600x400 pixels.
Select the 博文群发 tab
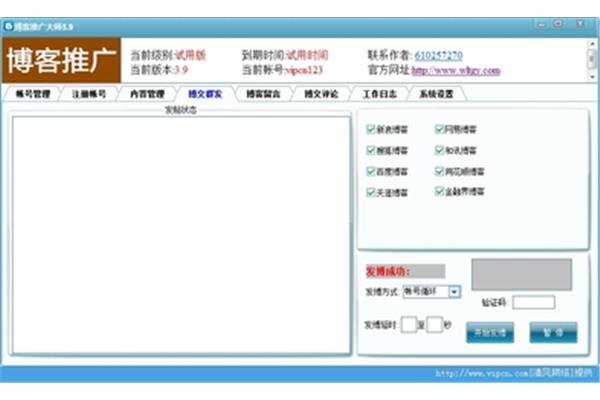point(205,94)
